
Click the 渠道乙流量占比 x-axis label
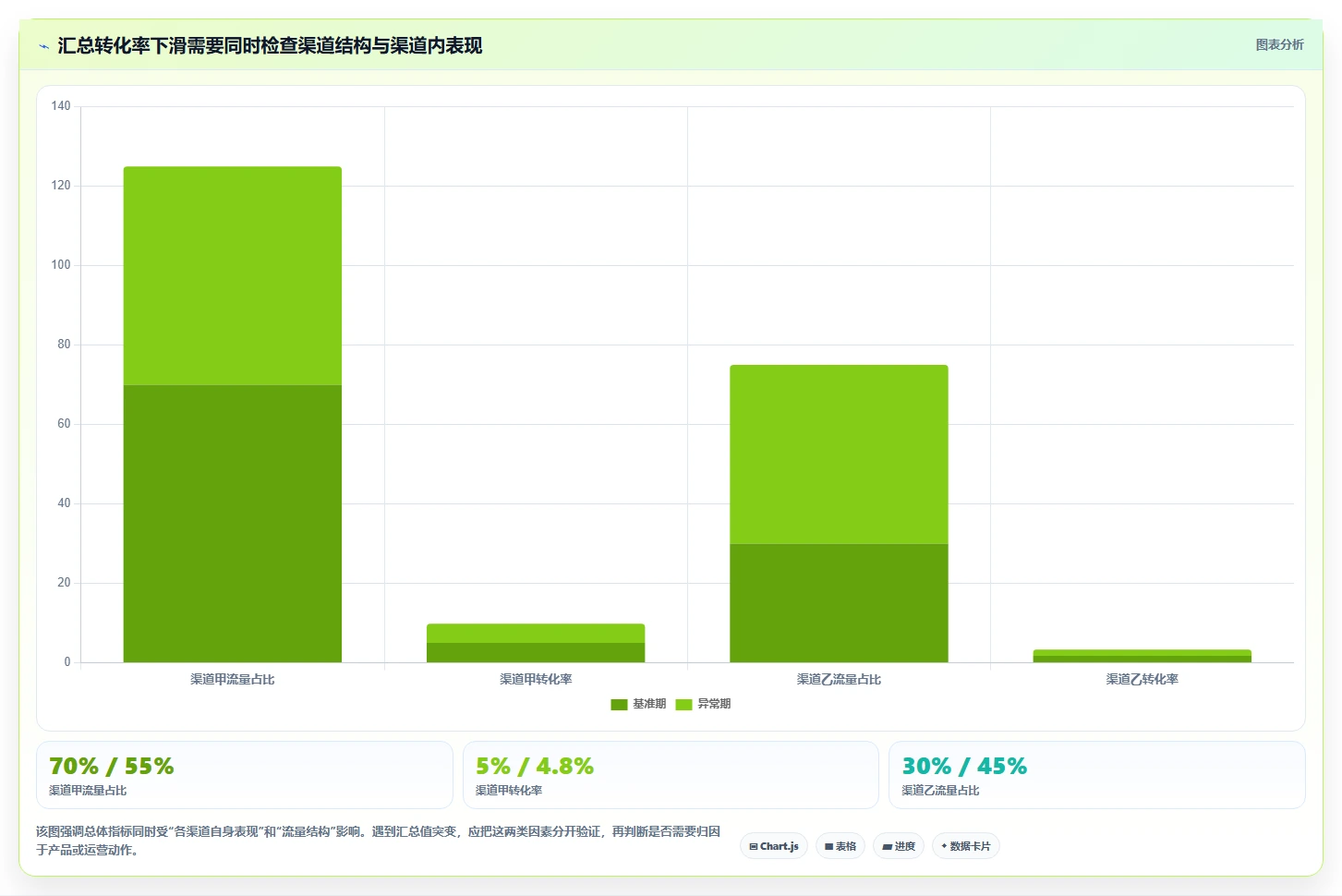[839, 679]
